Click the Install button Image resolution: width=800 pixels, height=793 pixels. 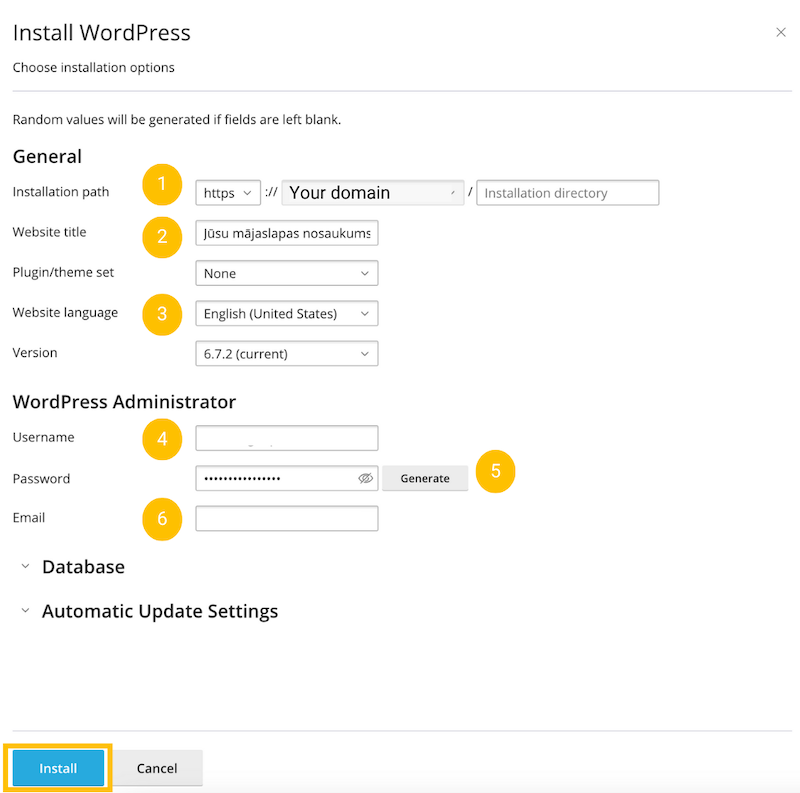click(57, 768)
